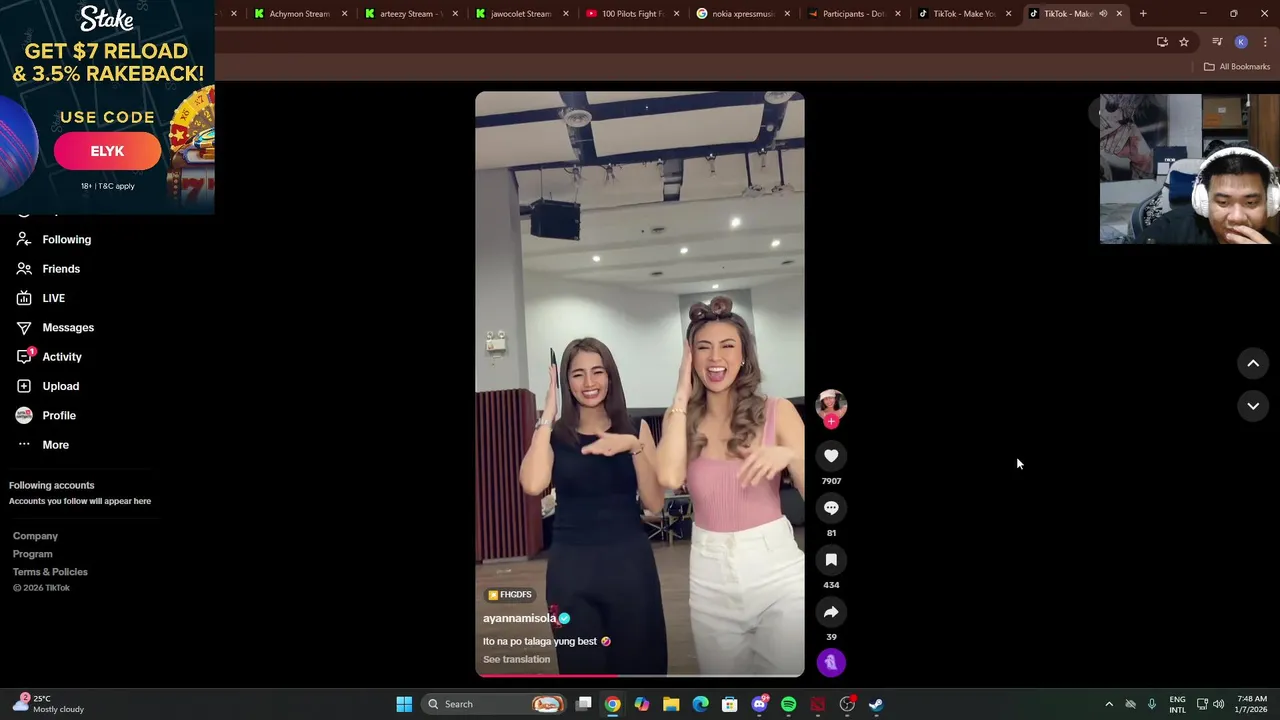Viewport: 1280px width, 720px height.
Task: Open Microsoft Edge from the taskbar
Action: click(x=700, y=704)
